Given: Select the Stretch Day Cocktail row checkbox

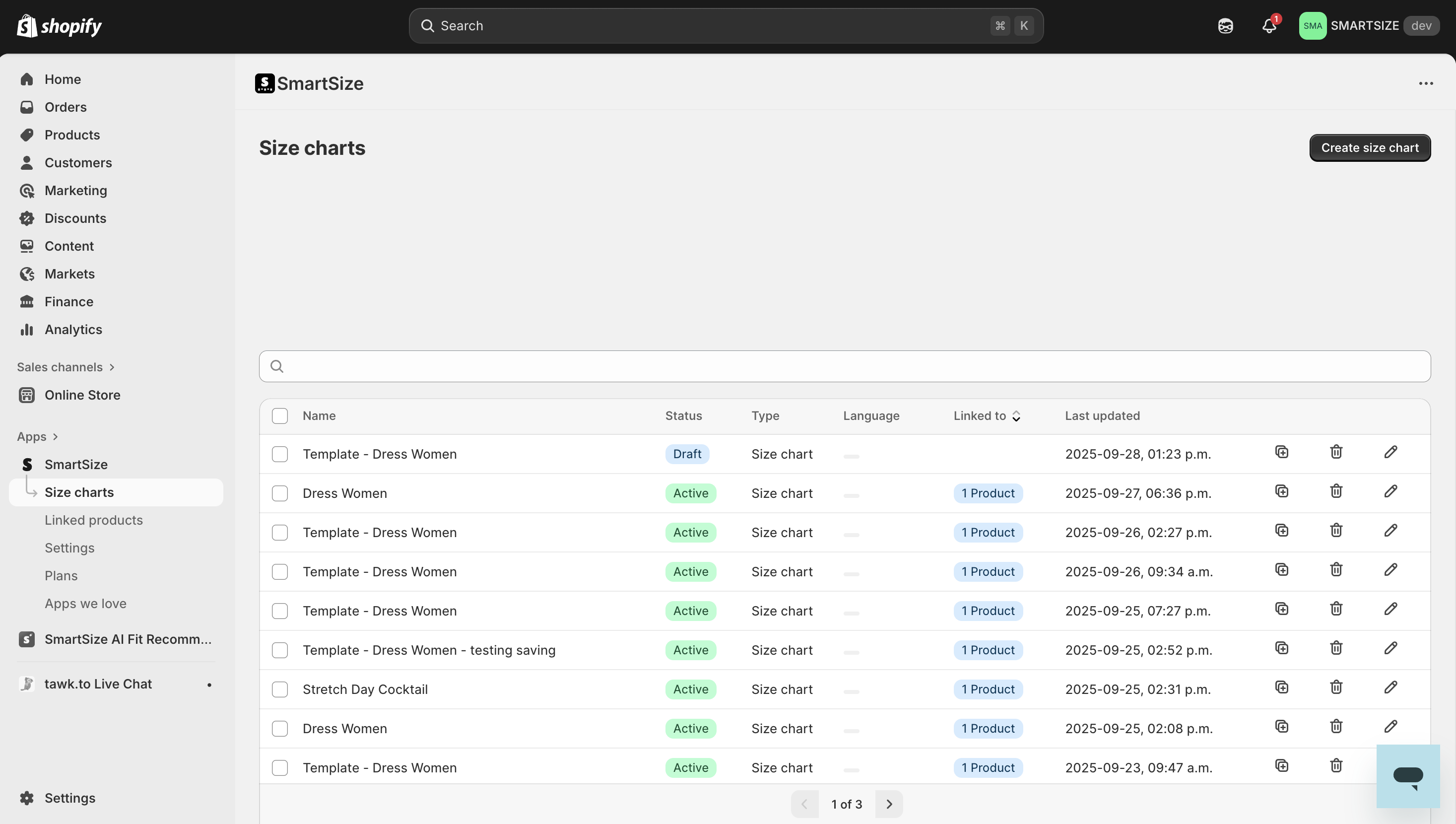Looking at the screenshot, I should (x=280, y=689).
